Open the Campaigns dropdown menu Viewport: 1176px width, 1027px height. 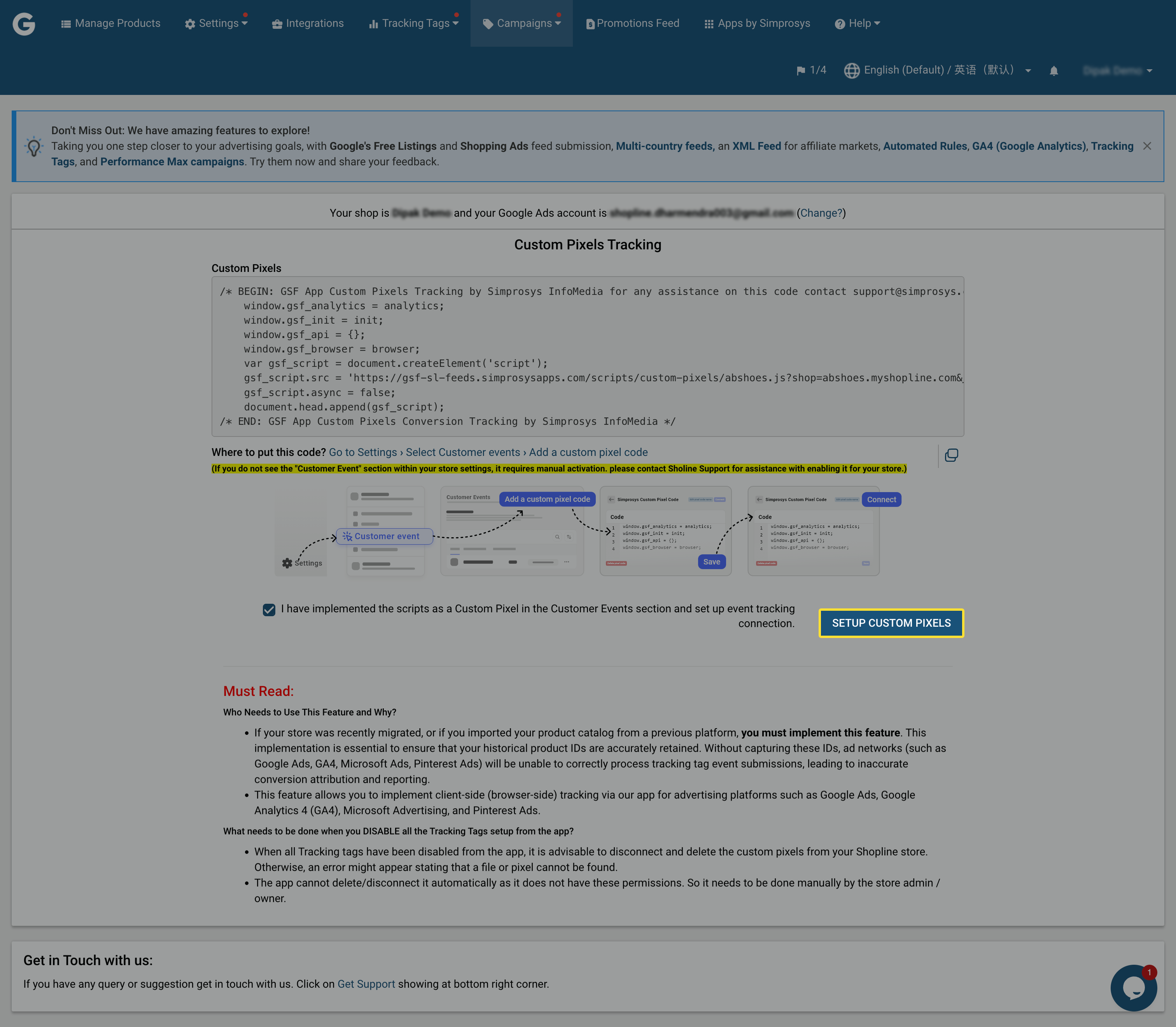[x=521, y=23]
